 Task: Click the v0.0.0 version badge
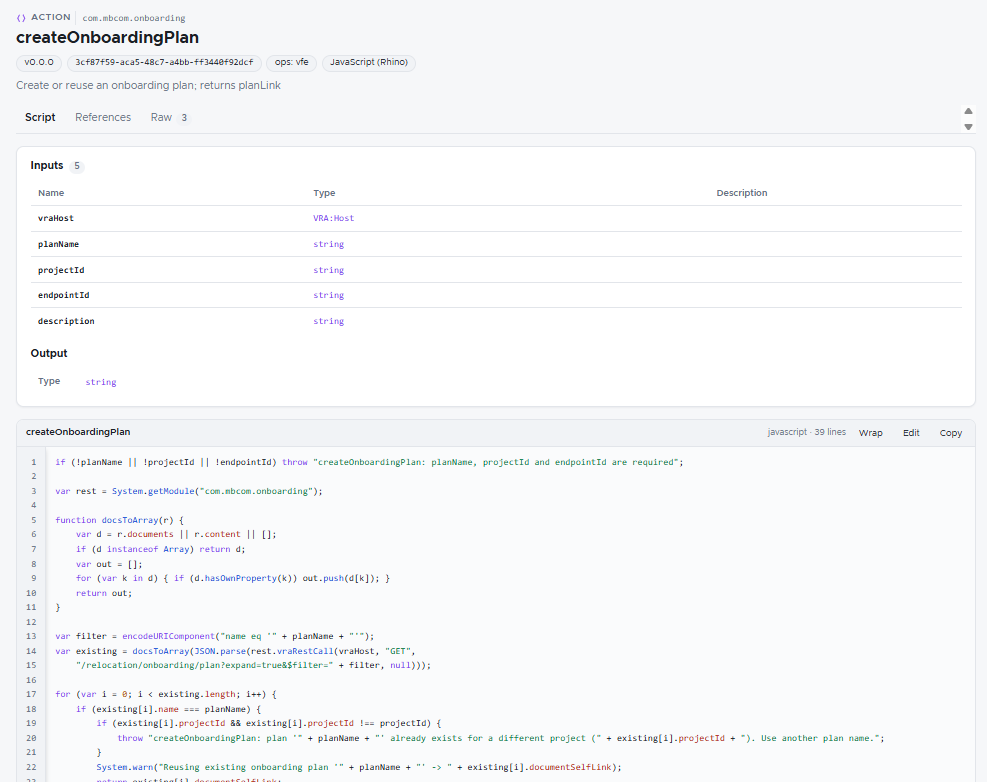click(x=39, y=62)
